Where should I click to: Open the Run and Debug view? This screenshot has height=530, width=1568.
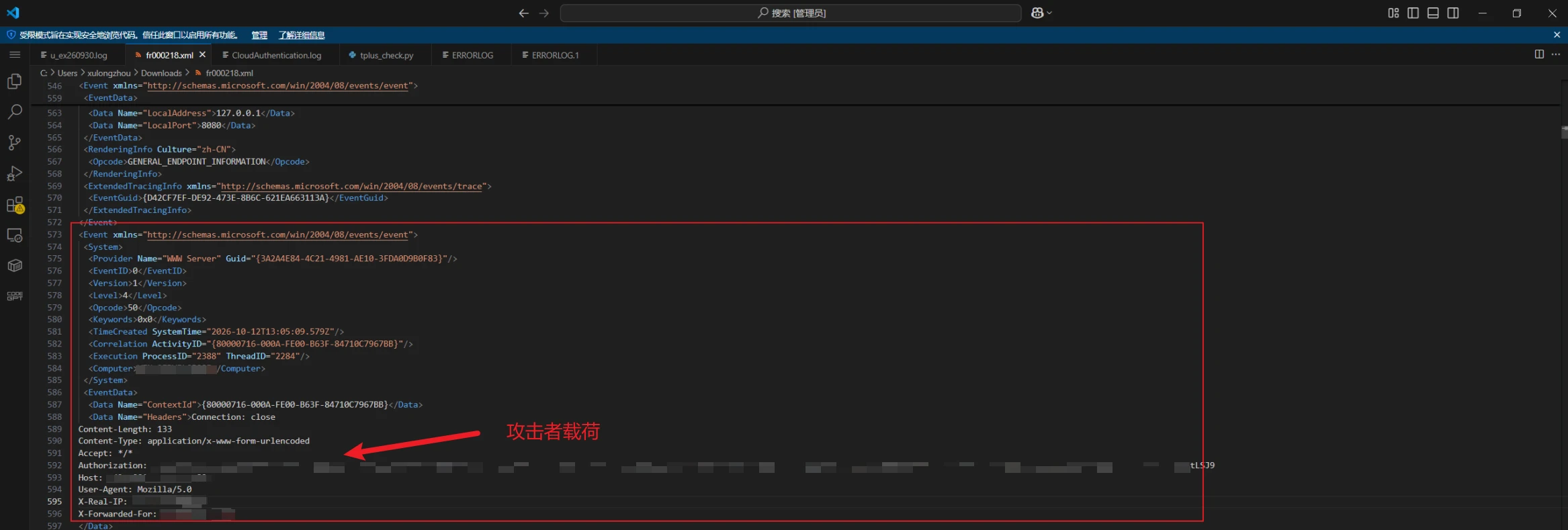(14, 173)
